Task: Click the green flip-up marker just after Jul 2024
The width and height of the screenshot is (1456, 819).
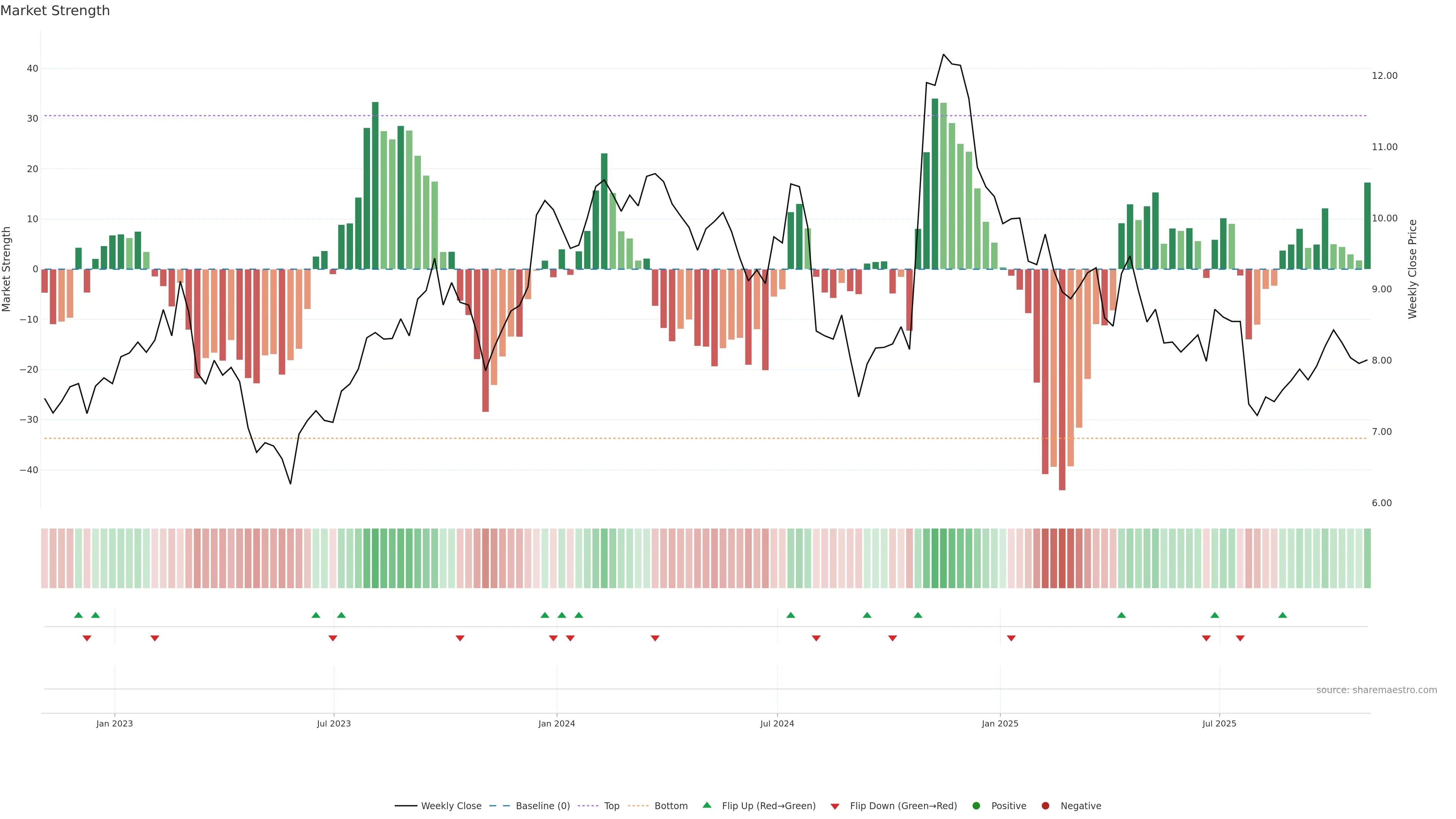Action: point(791,615)
